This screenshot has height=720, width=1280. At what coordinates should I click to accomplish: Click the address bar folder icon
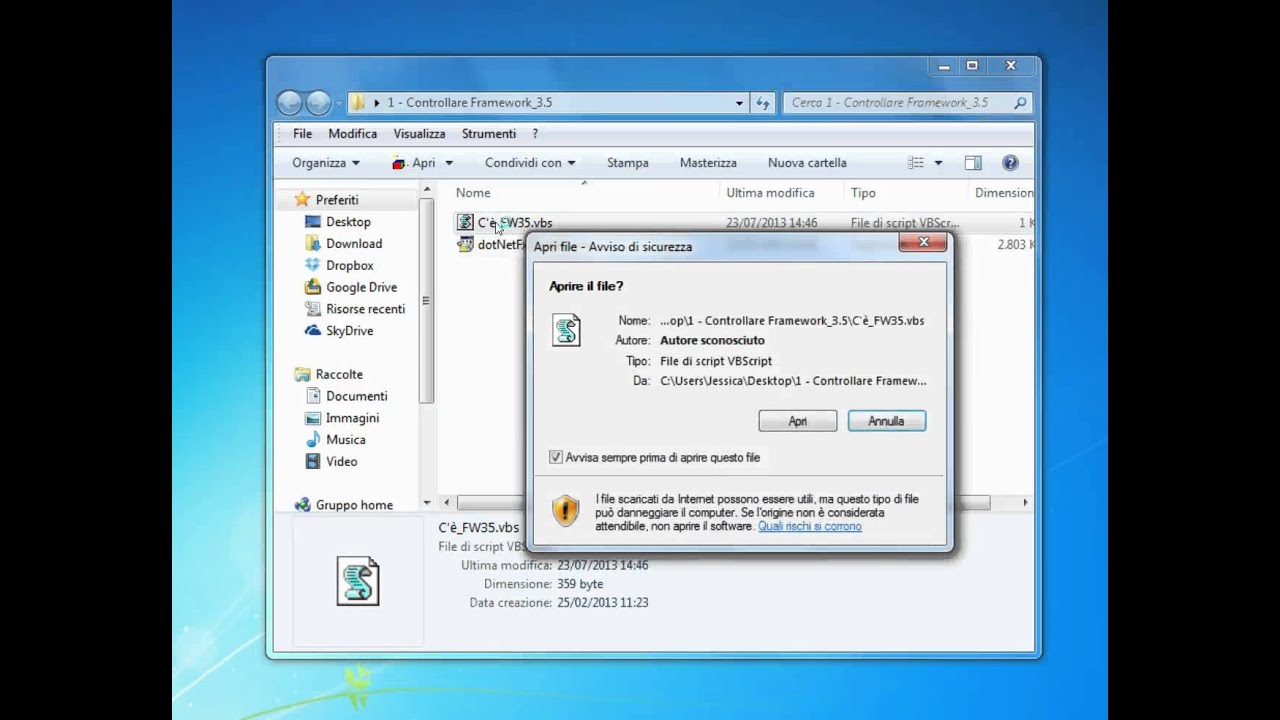click(x=357, y=102)
